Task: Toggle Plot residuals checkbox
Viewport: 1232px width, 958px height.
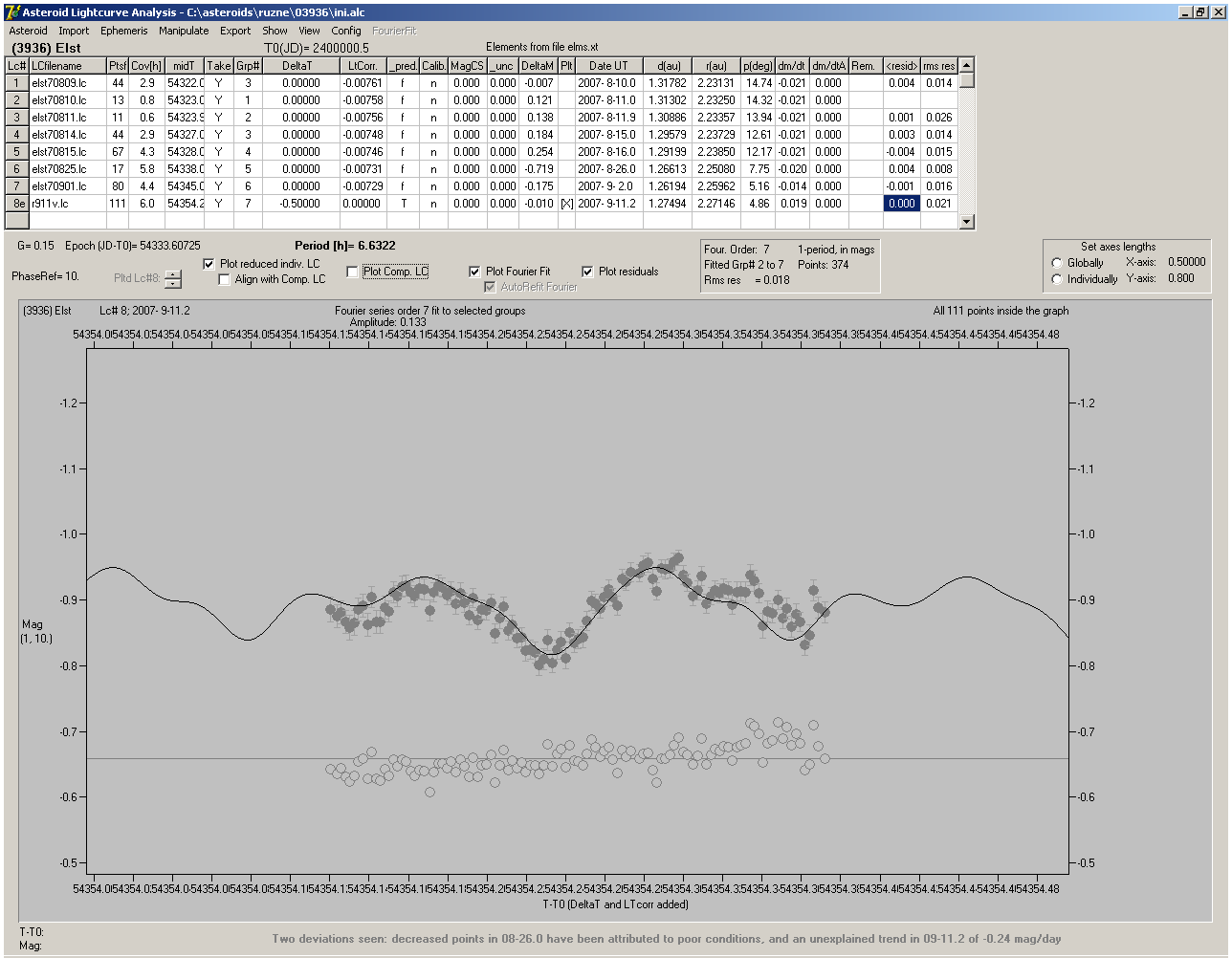Action: click(x=587, y=272)
